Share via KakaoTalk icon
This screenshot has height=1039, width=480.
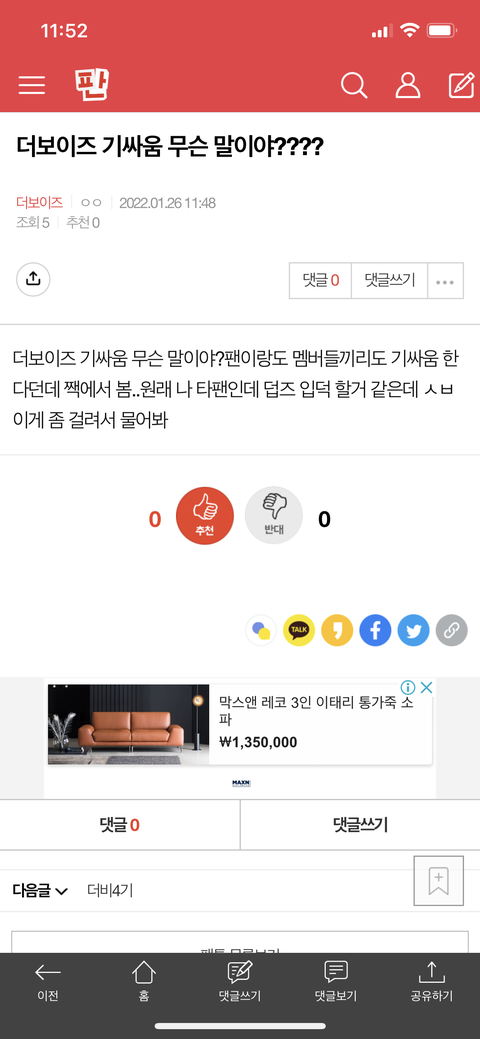299,630
